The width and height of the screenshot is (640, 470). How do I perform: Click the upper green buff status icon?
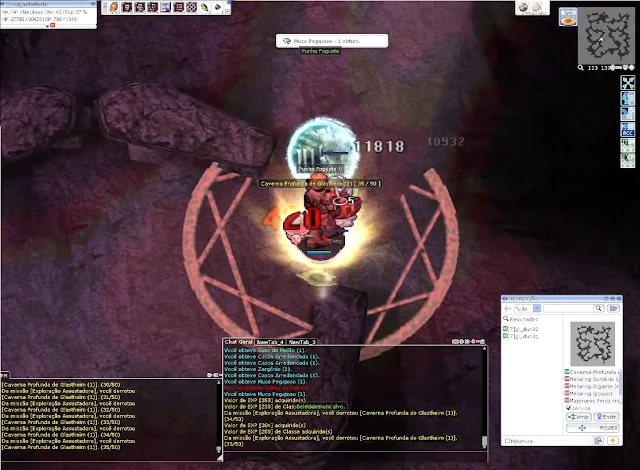point(628,145)
